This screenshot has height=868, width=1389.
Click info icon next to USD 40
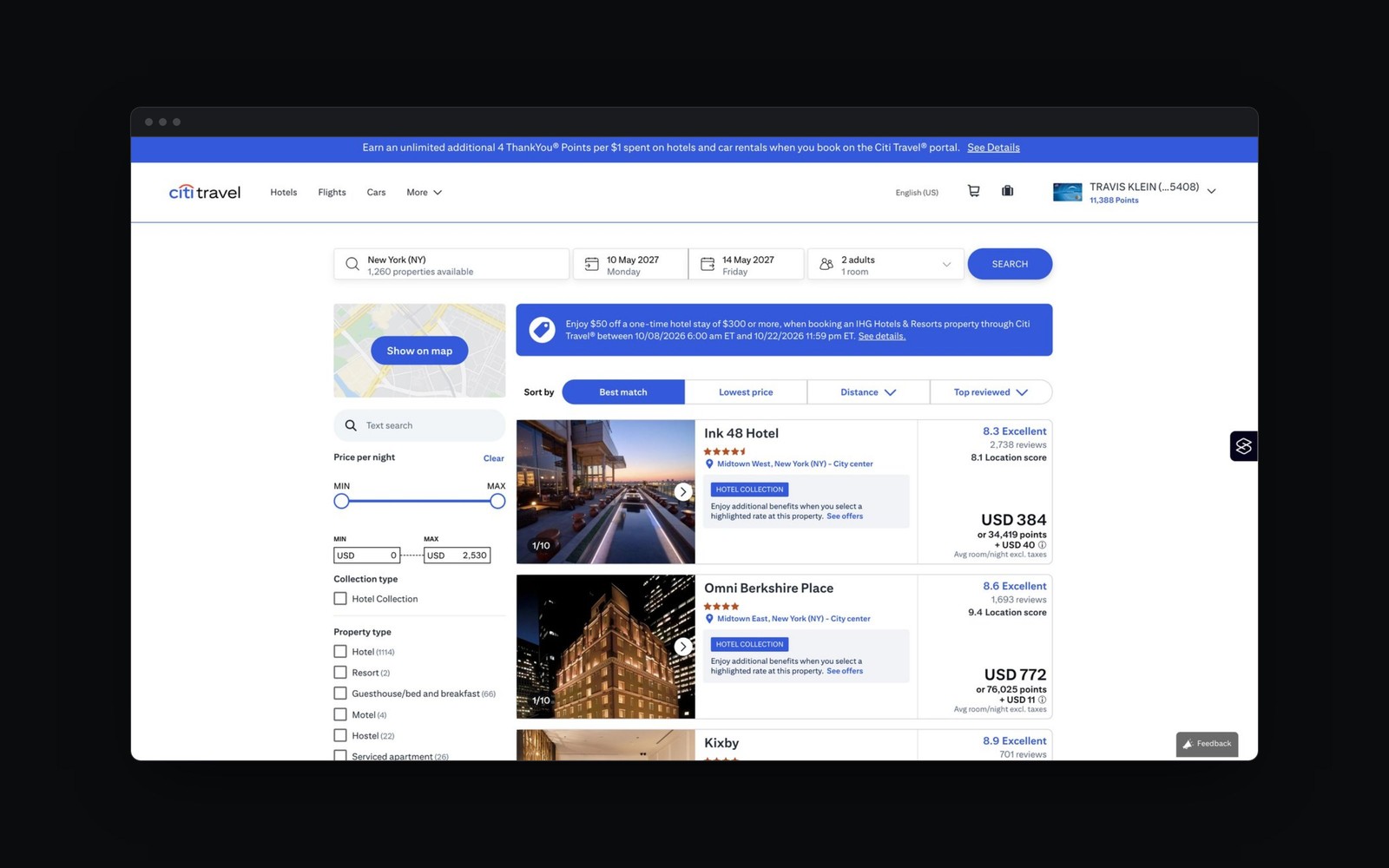pyautogui.click(x=1043, y=545)
